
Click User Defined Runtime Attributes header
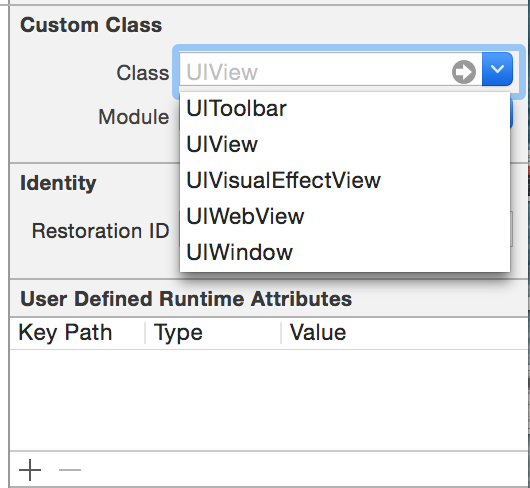[x=186, y=299]
